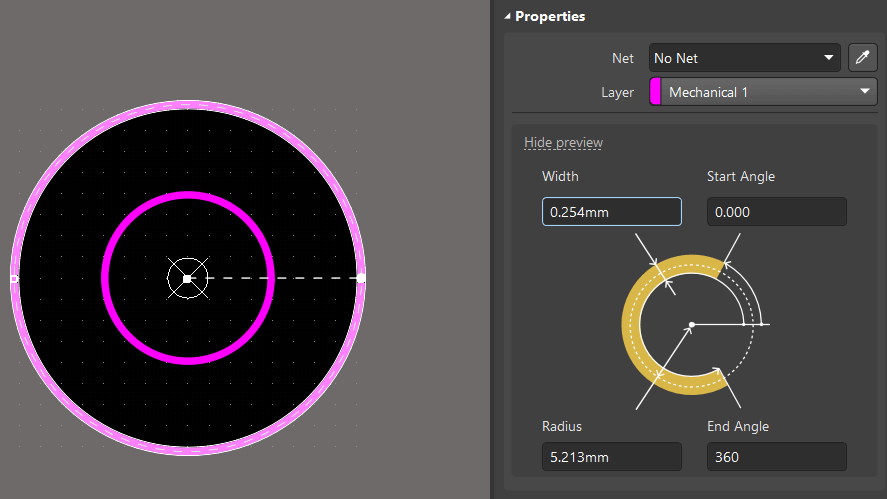Click the center dot in preview diagram
The image size is (887, 499).
pyautogui.click(x=691, y=325)
